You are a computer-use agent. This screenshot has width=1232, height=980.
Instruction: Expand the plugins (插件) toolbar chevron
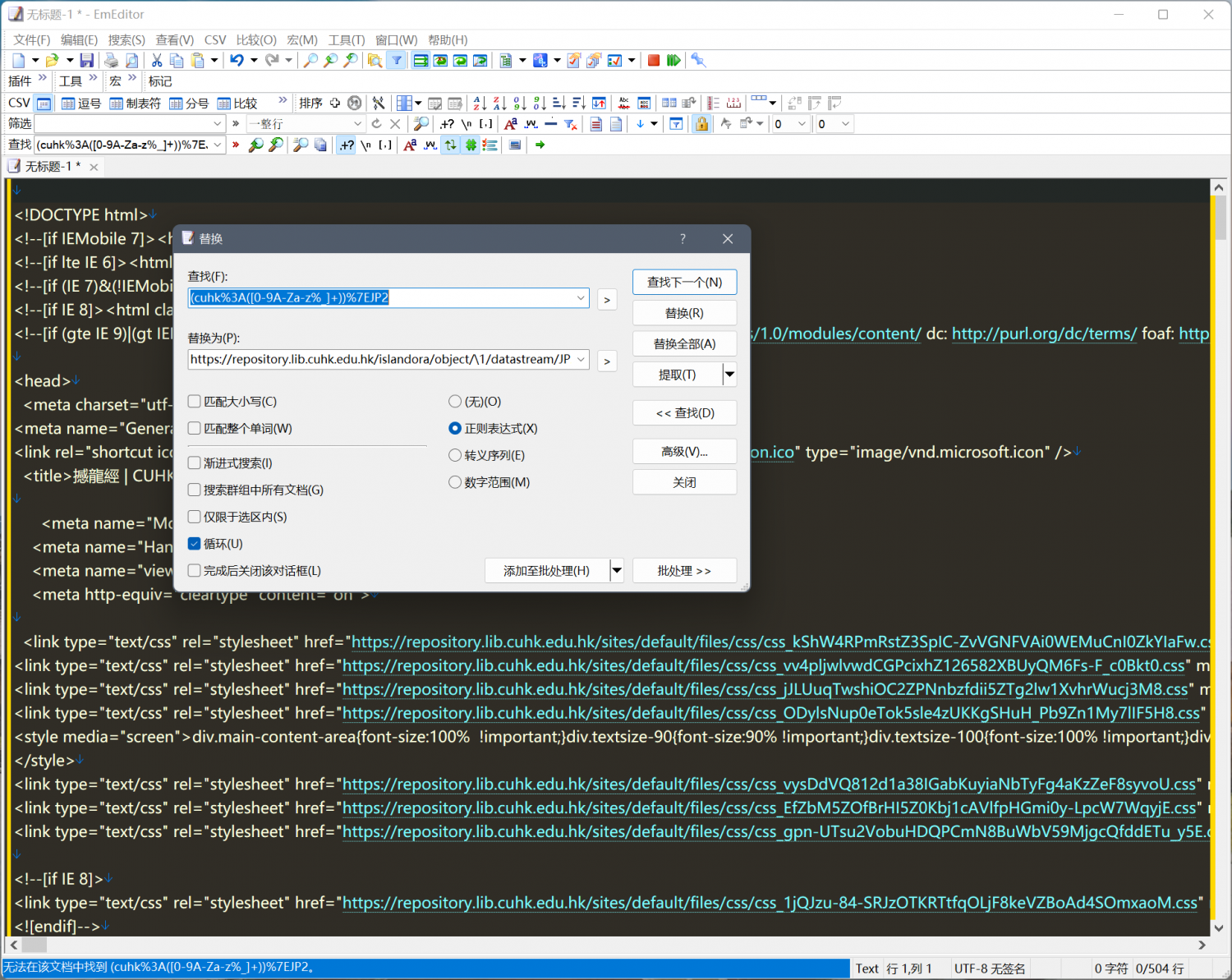43,79
